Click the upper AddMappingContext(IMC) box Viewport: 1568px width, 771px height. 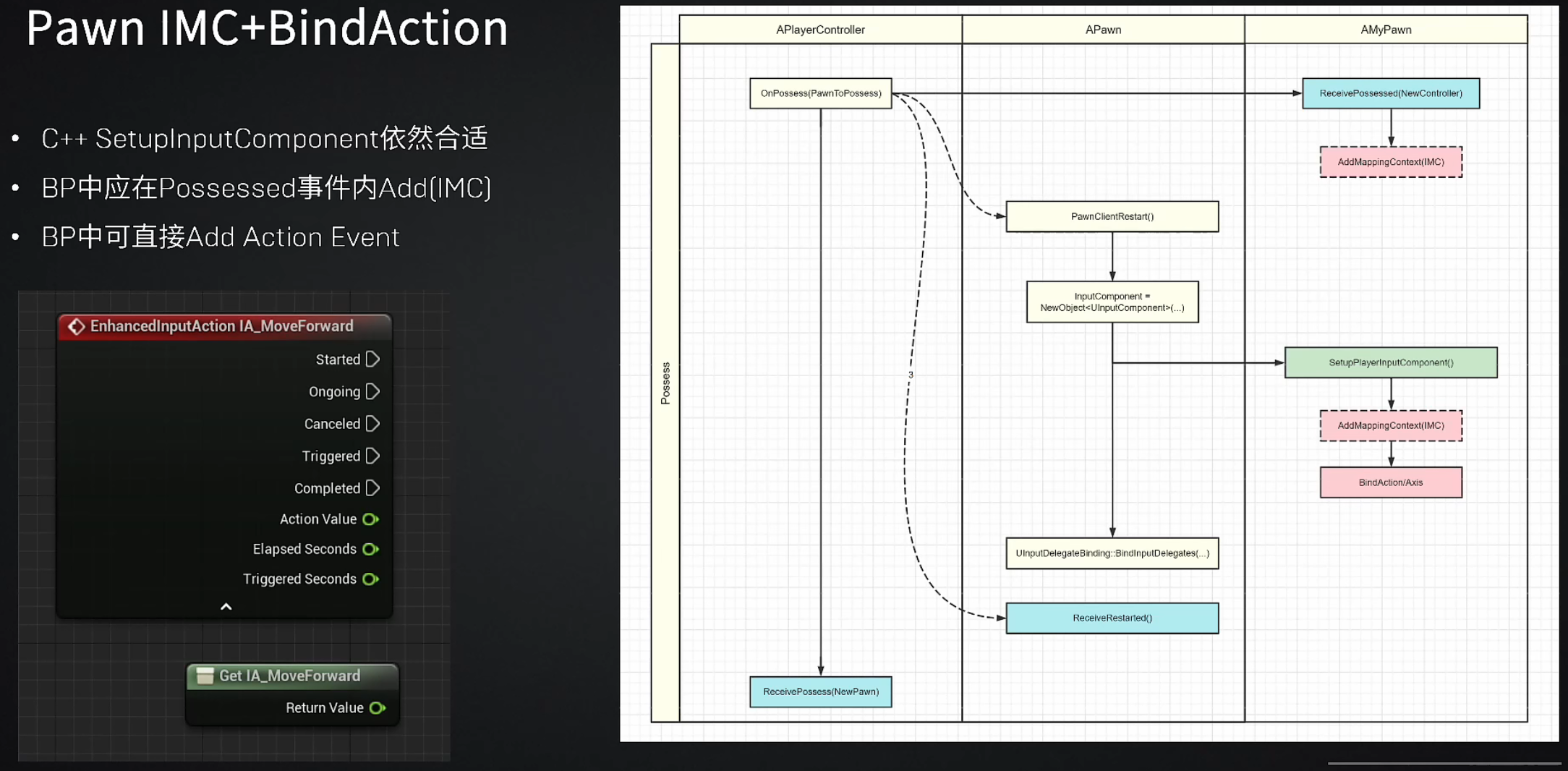(x=1391, y=162)
